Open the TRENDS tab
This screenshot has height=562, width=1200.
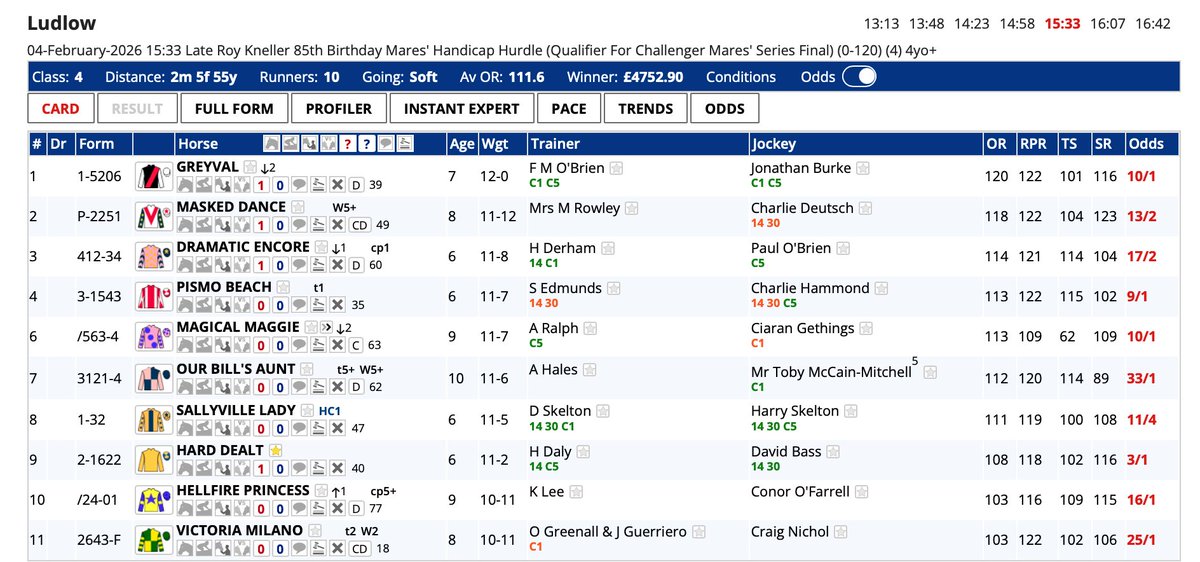[x=645, y=109]
